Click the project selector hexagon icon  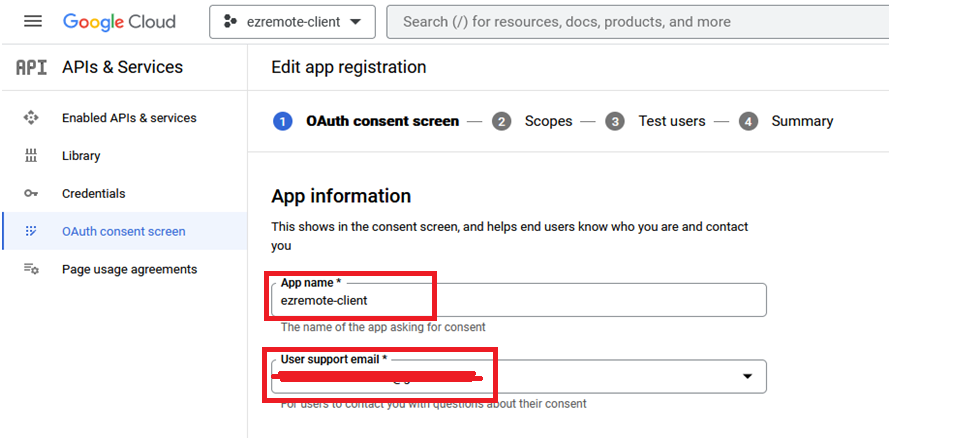point(230,22)
